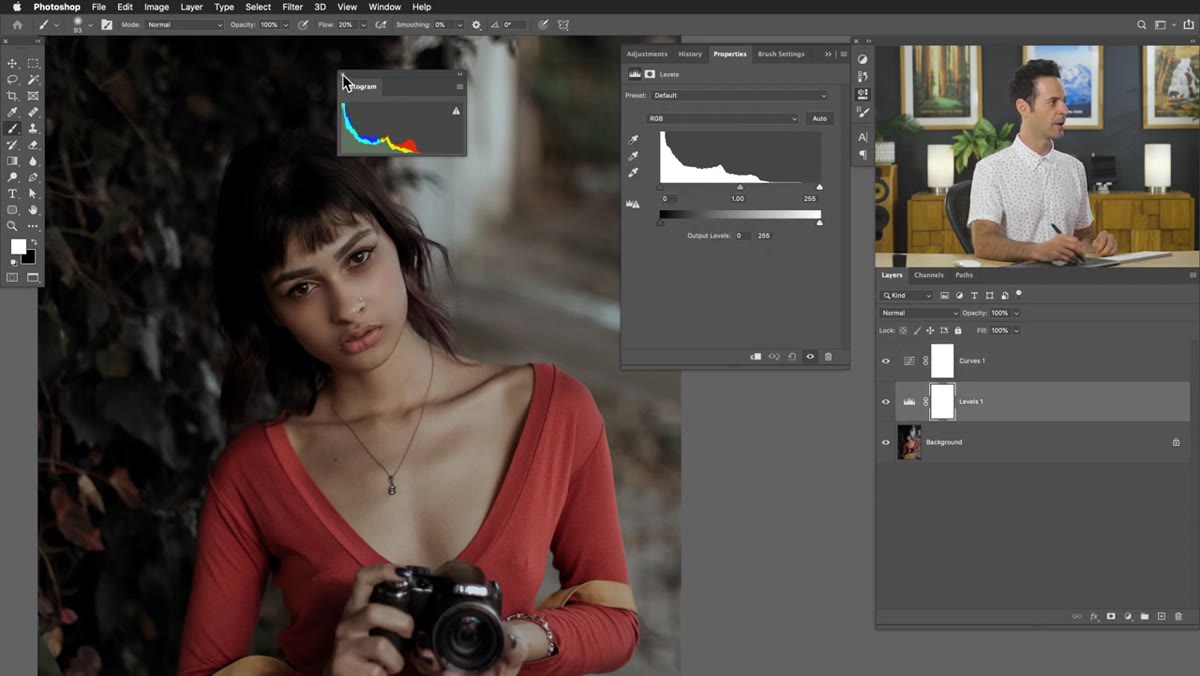Select the Background layer thumbnail
Image resolution: width=1200 pixels, height=676 pixels.
909,442
